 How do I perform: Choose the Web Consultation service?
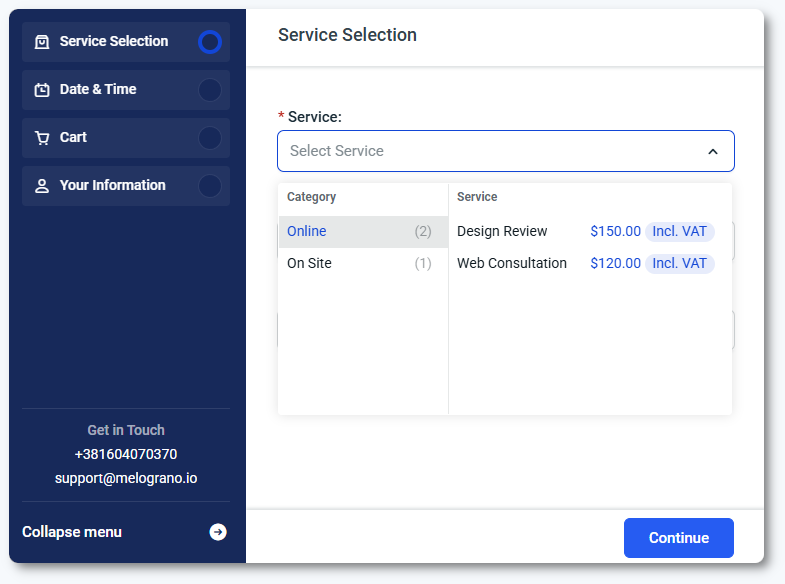click(x=512, y=263)
